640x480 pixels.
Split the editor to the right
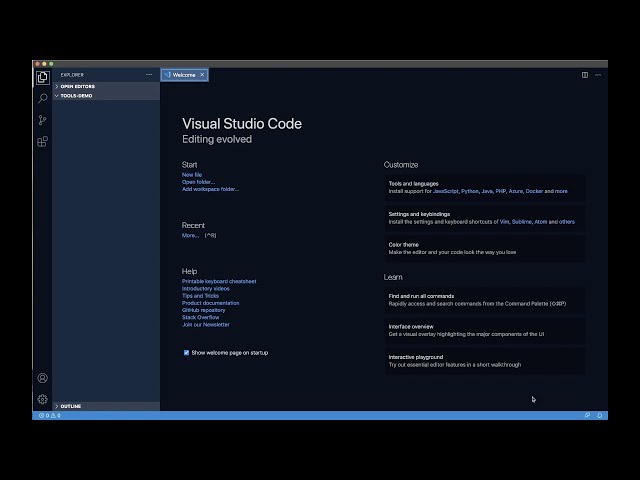tap(585, 75)
